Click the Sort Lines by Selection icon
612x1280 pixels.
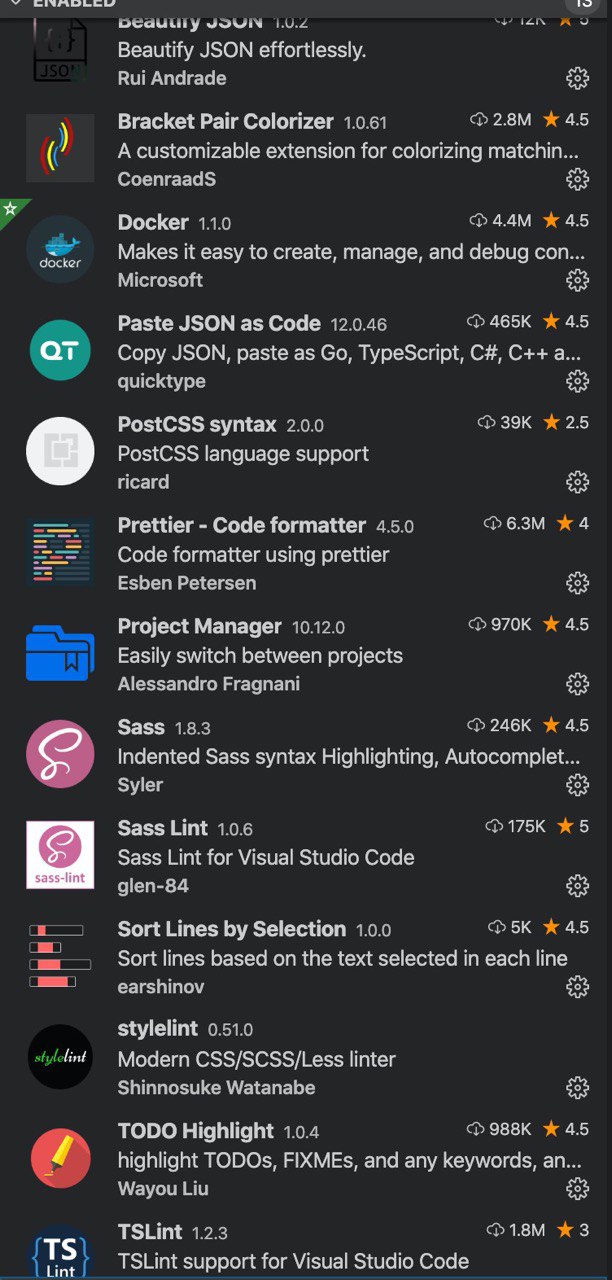60,956
